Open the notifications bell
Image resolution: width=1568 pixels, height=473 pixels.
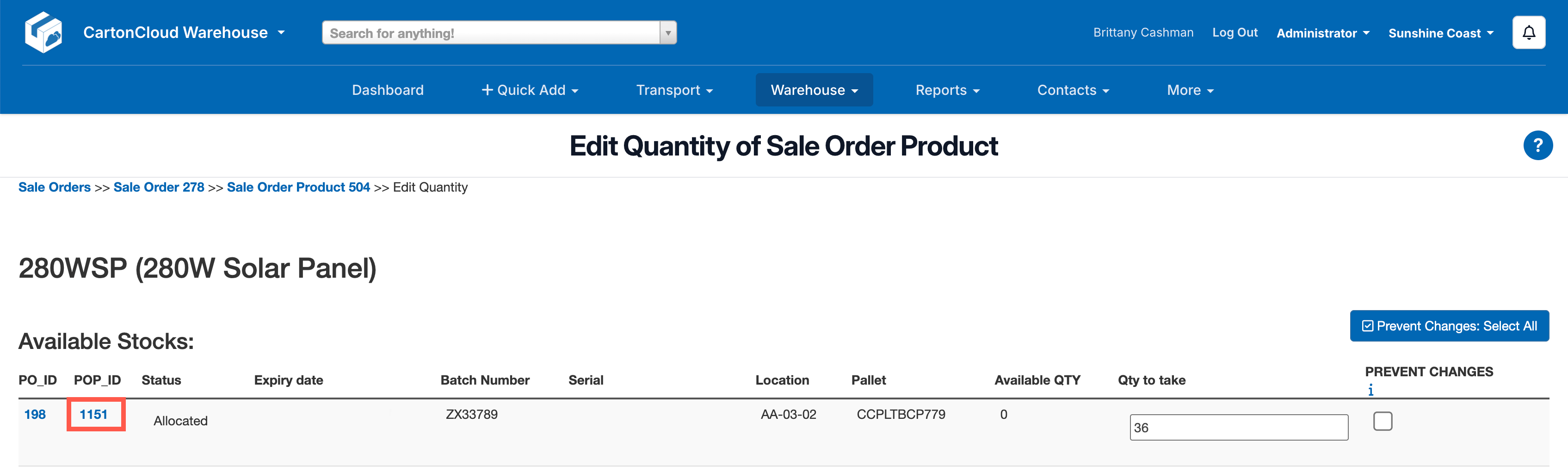tap(1528, 32)
